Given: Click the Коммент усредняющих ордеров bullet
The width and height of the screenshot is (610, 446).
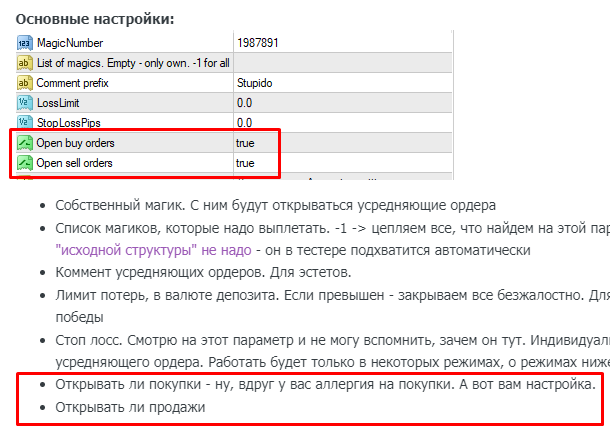Looking at the screenshot, I should 203,272.
